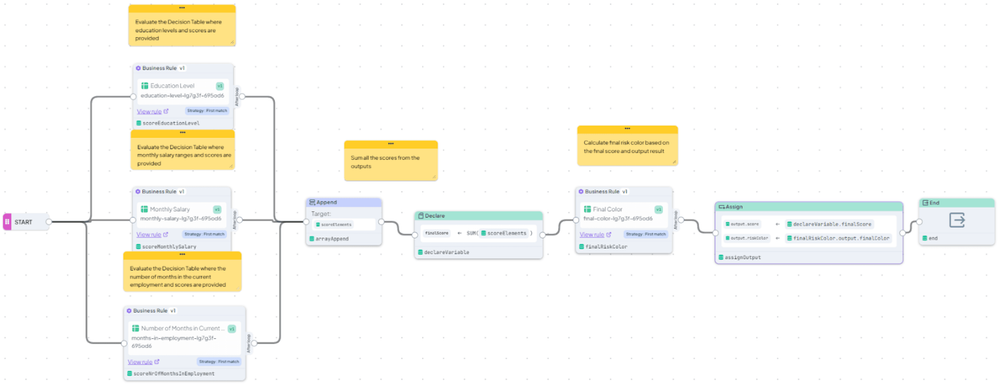Open the menu dots on the months in employment sticky note

(182, 254)
